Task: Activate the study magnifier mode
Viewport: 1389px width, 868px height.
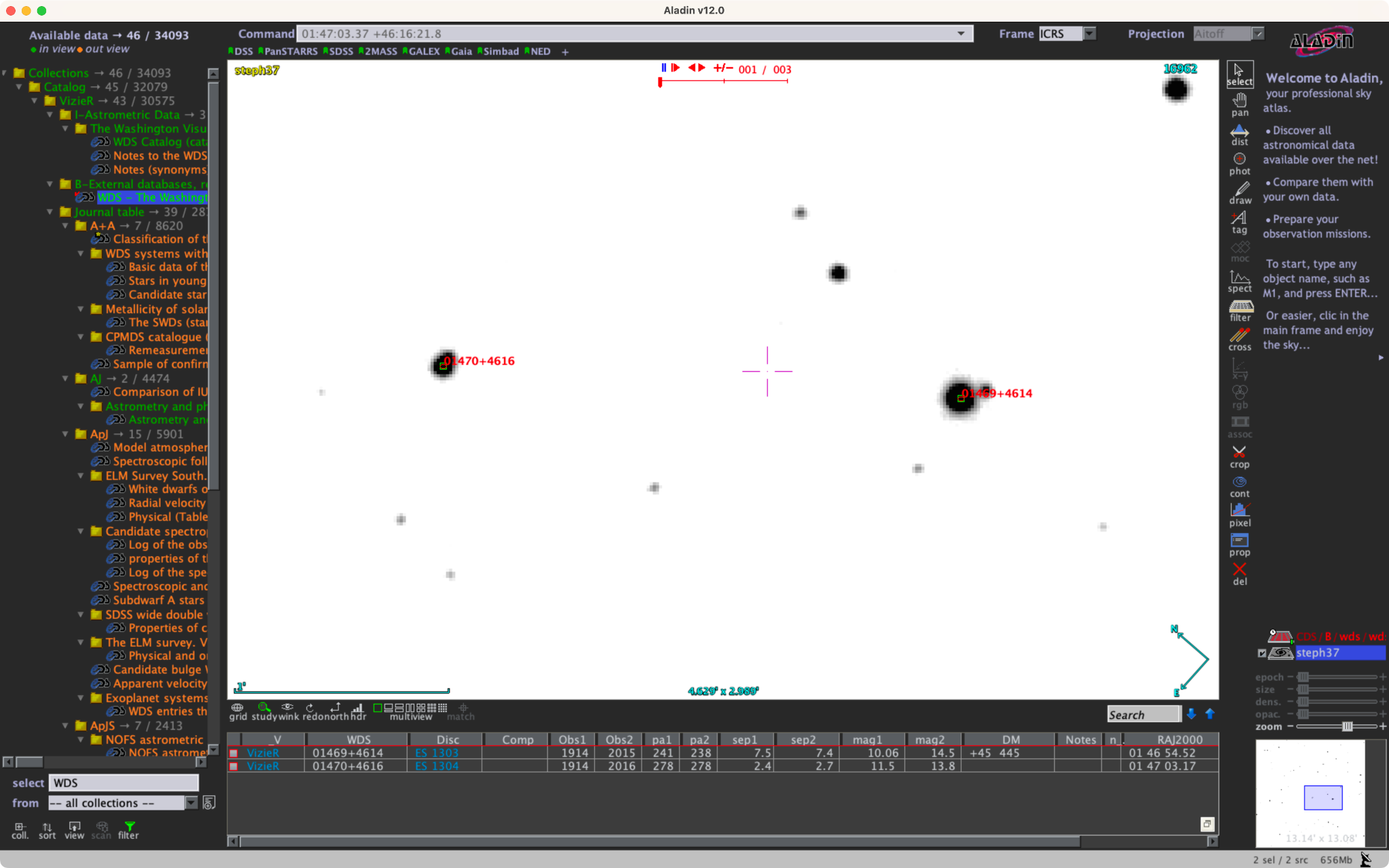Action: tap(264, 711)
